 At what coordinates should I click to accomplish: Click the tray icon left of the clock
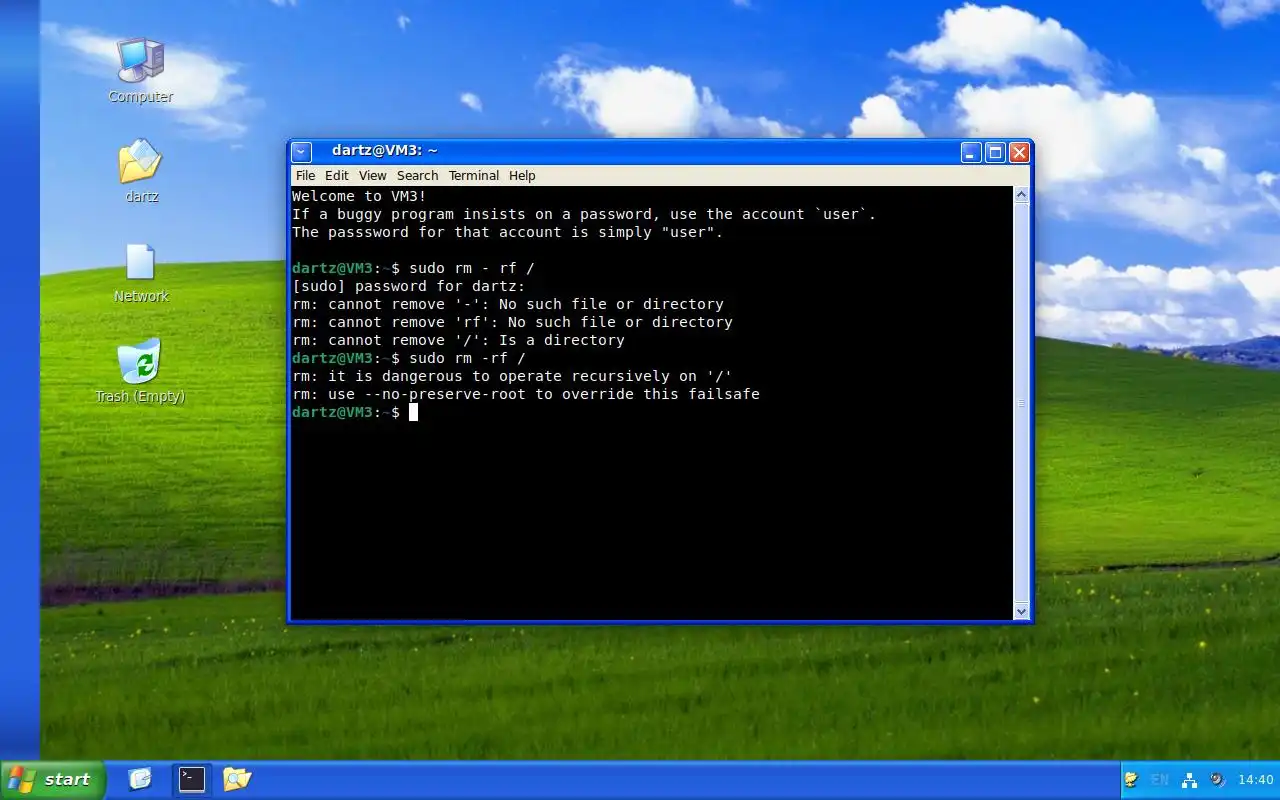tap(1217, 780)
